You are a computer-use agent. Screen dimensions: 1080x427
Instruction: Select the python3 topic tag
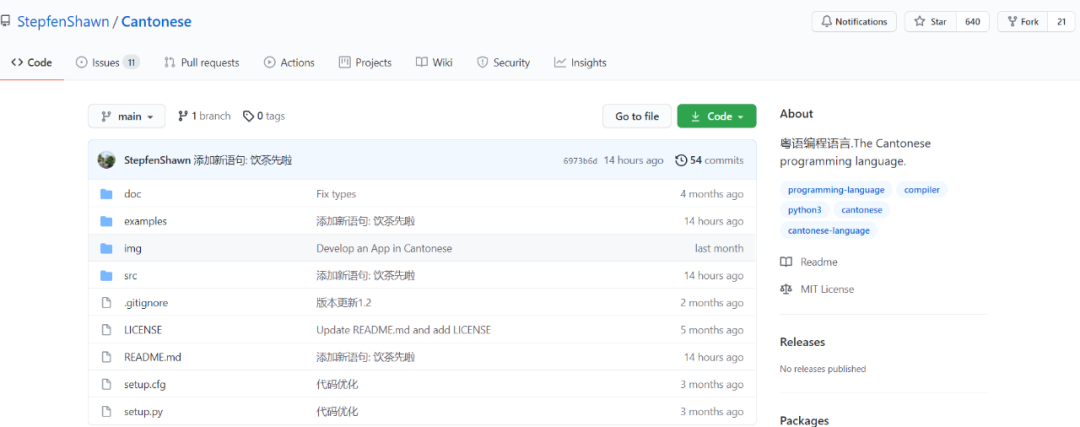805,210
